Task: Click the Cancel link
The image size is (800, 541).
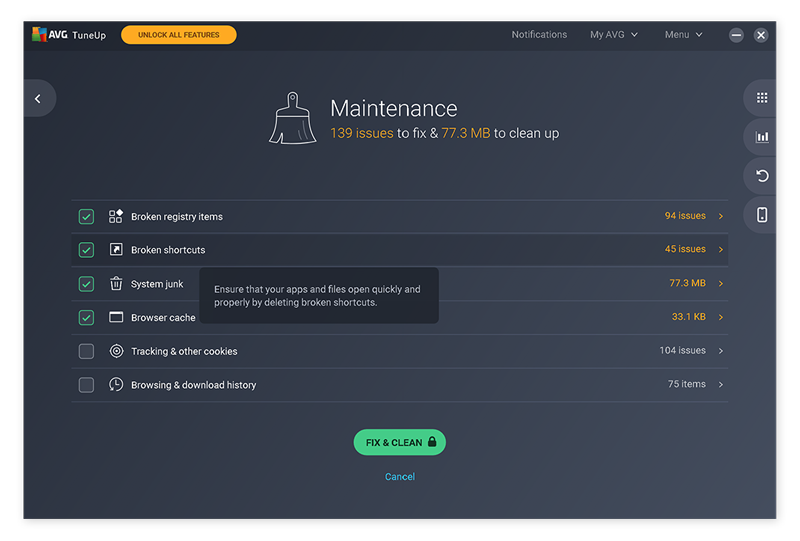Action: [x=400, y=477]
